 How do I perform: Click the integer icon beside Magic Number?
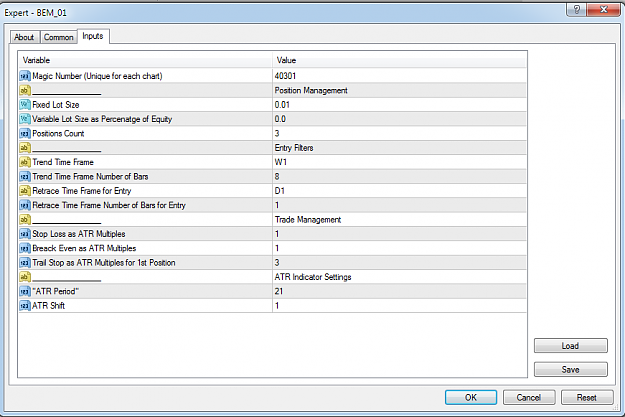click(25, 76)
